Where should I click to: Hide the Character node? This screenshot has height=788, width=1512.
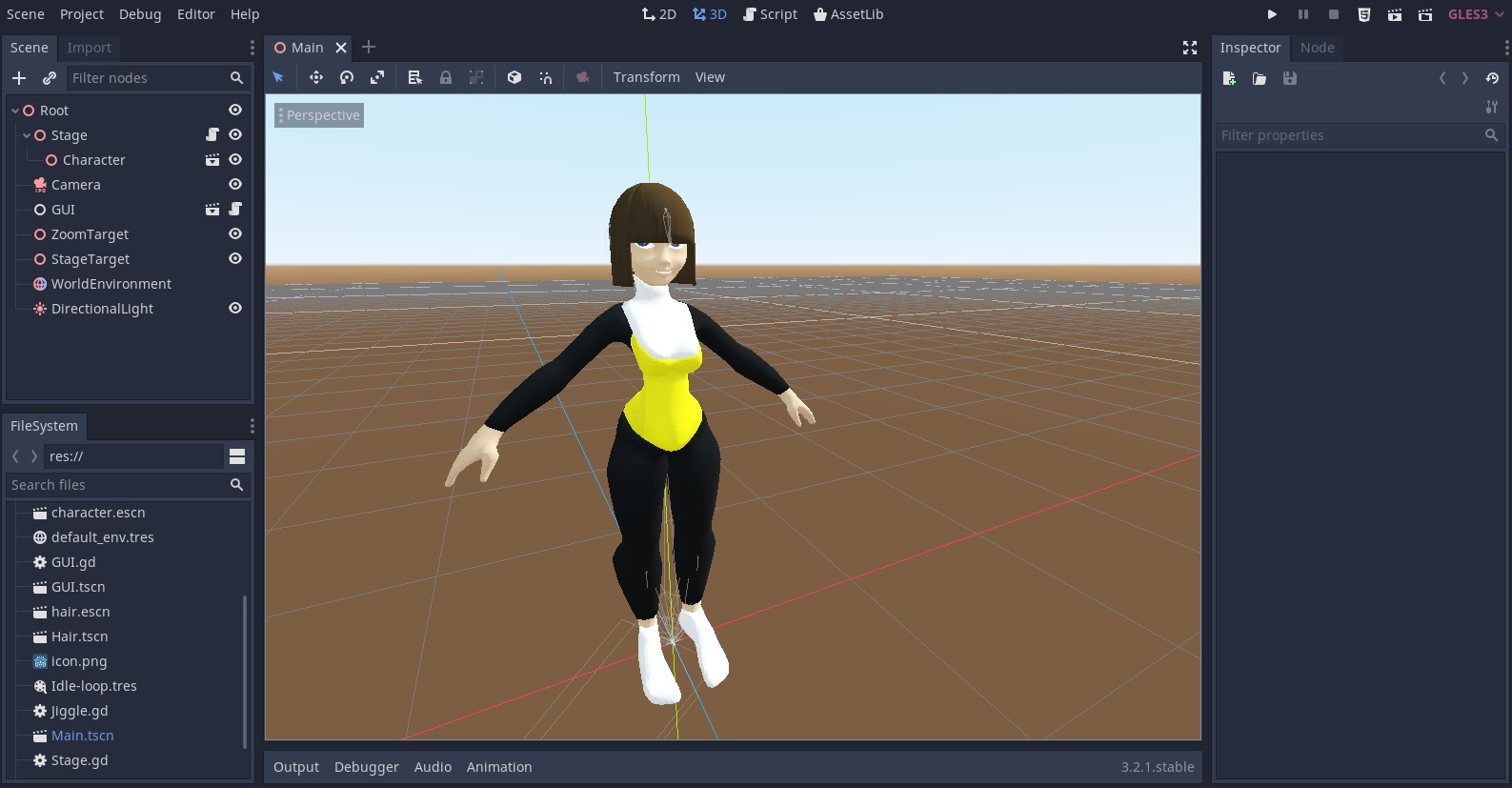click(235, 160)
